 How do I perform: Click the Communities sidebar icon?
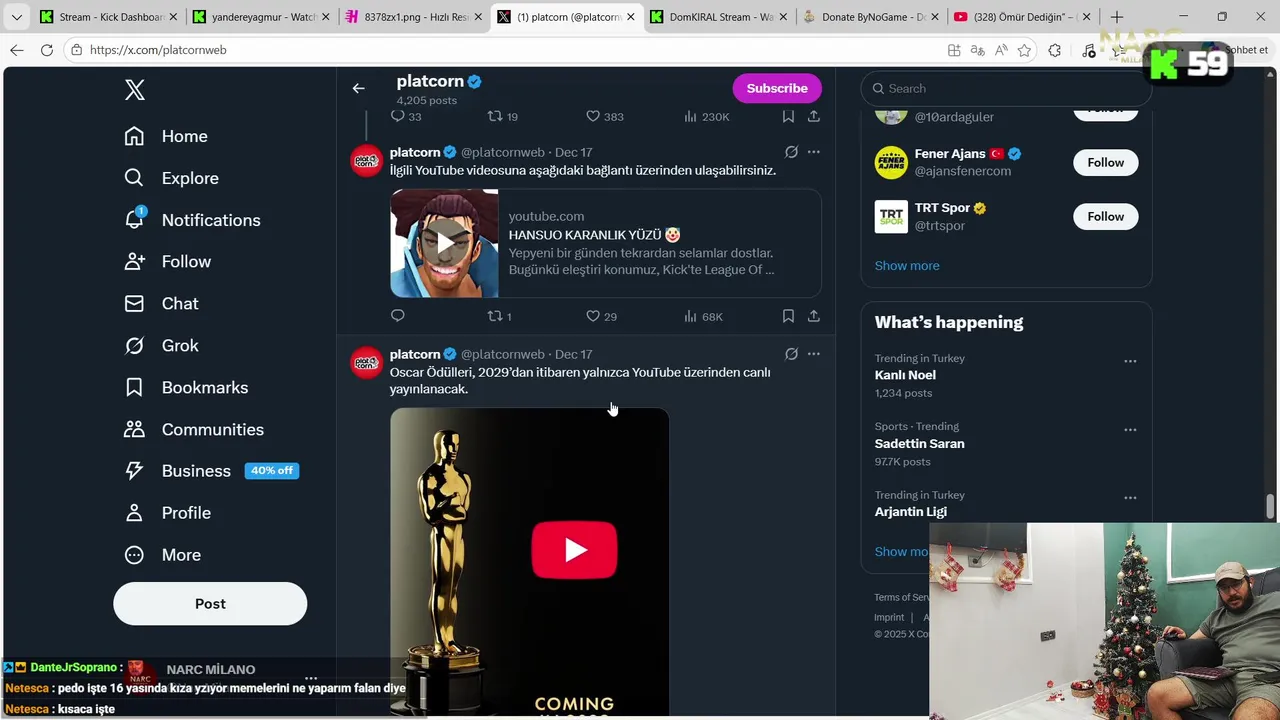[134, 429]
